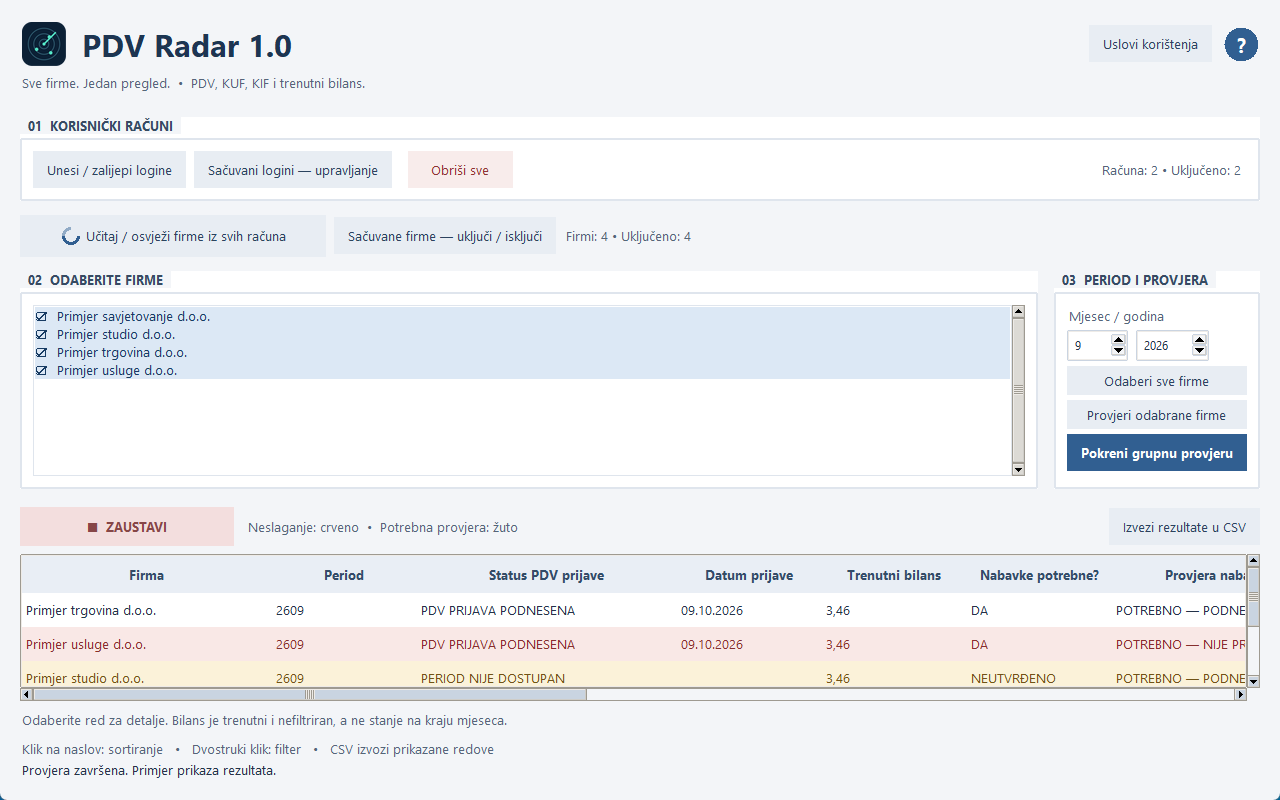Sort by Nabavke potrebne? column header

(x=1039, y=575)
